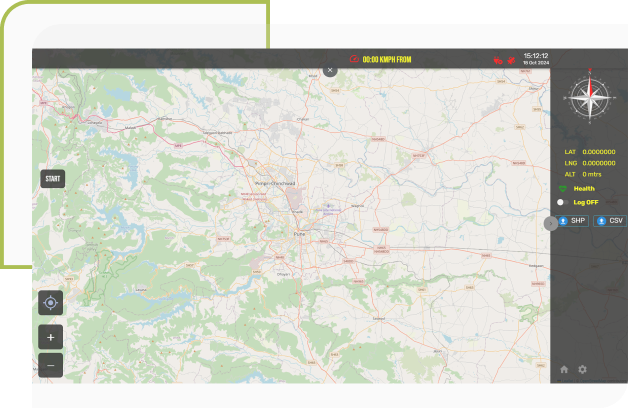Click the START button on the map

tap(53, 179)
